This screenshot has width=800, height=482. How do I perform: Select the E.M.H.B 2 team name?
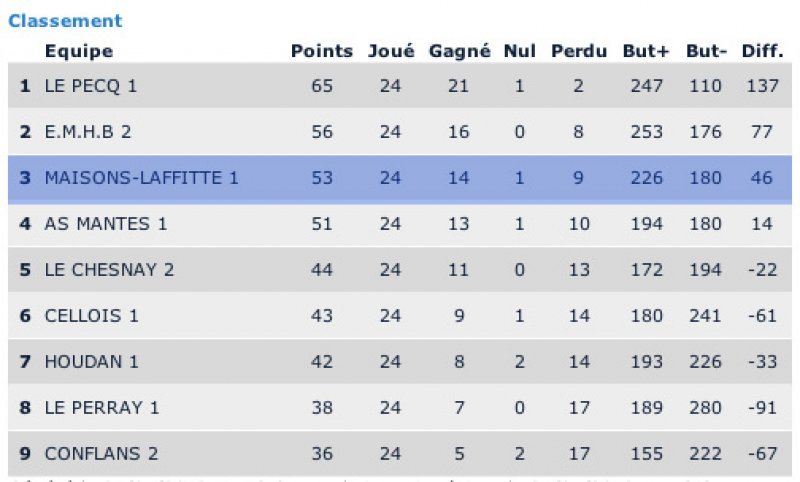point(88,132)
